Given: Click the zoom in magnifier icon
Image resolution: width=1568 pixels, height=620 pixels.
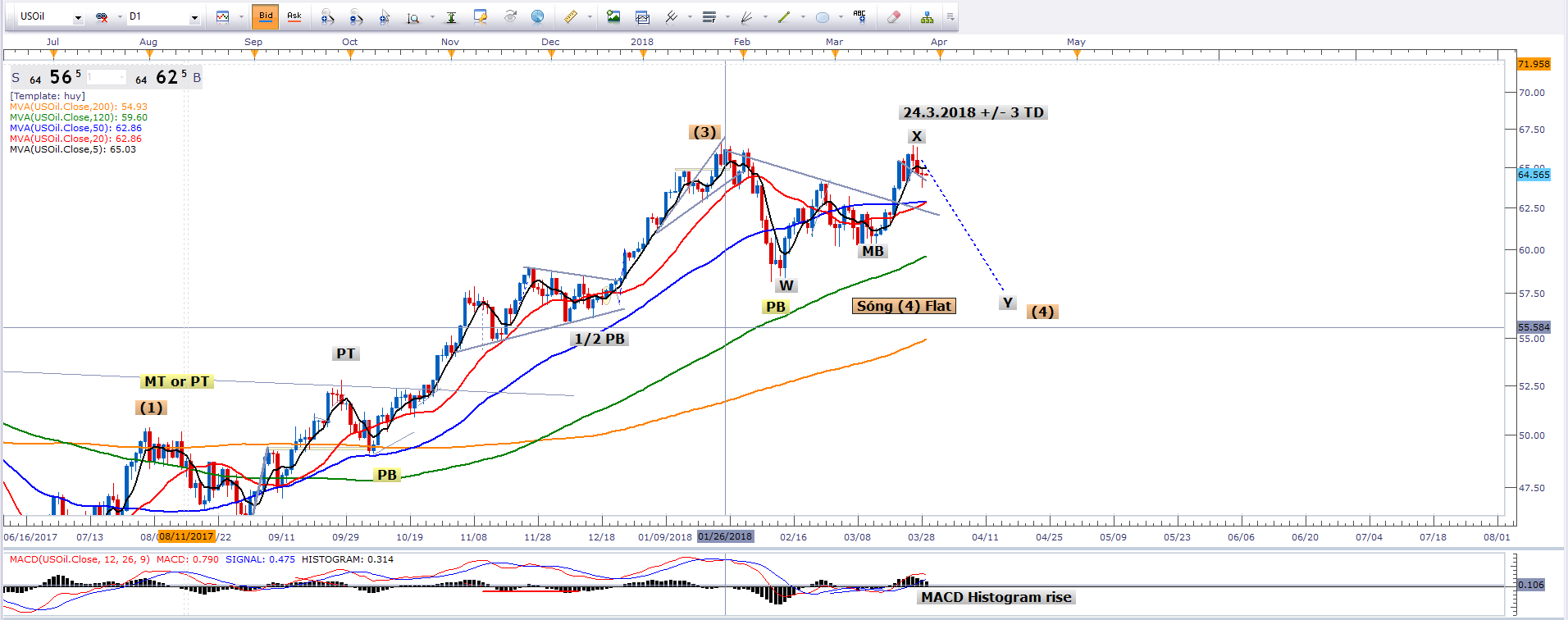Looking at the screenshot, I should [327, 16].
